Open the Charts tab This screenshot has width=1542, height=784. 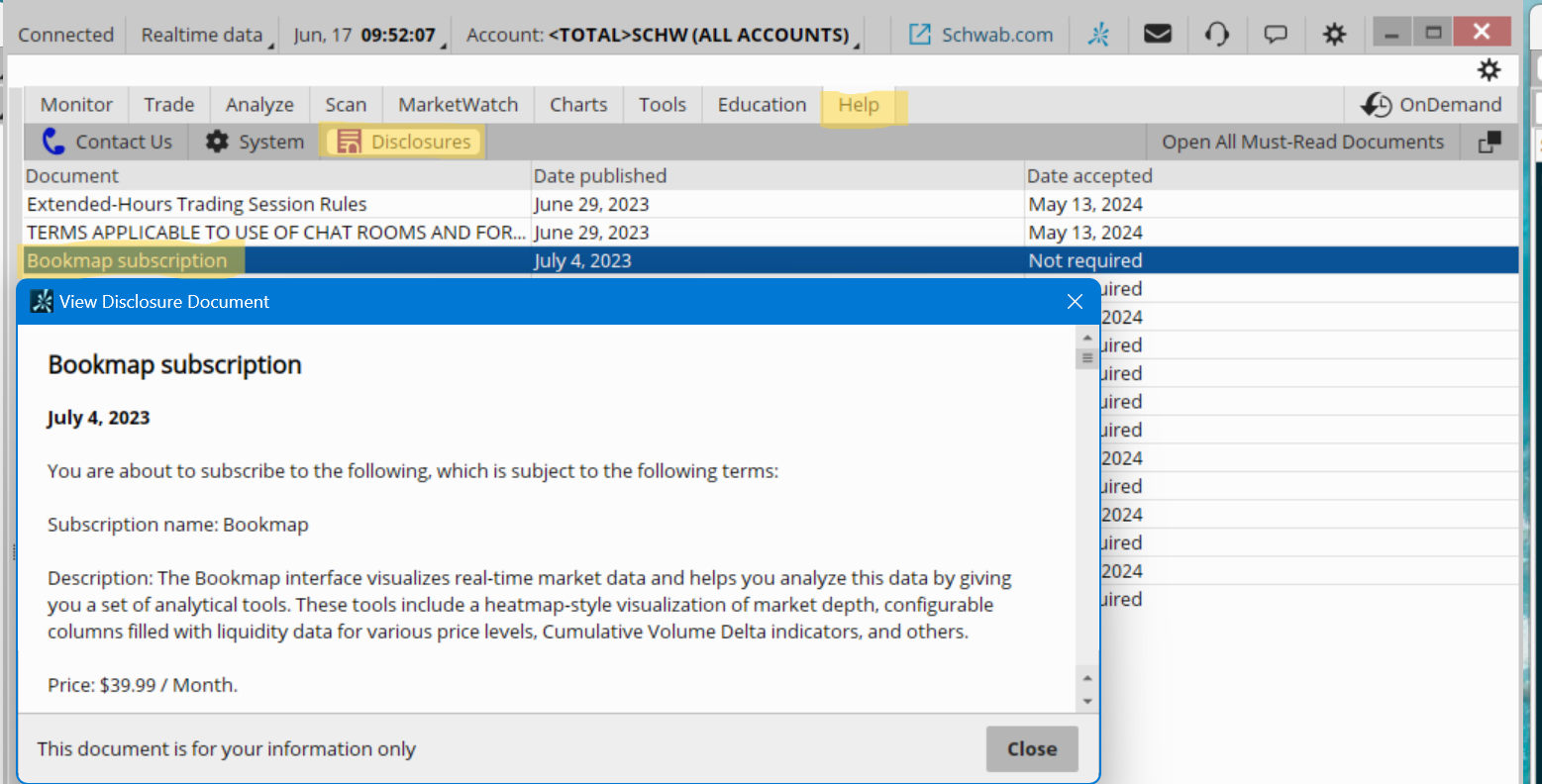tap(578, 105)
